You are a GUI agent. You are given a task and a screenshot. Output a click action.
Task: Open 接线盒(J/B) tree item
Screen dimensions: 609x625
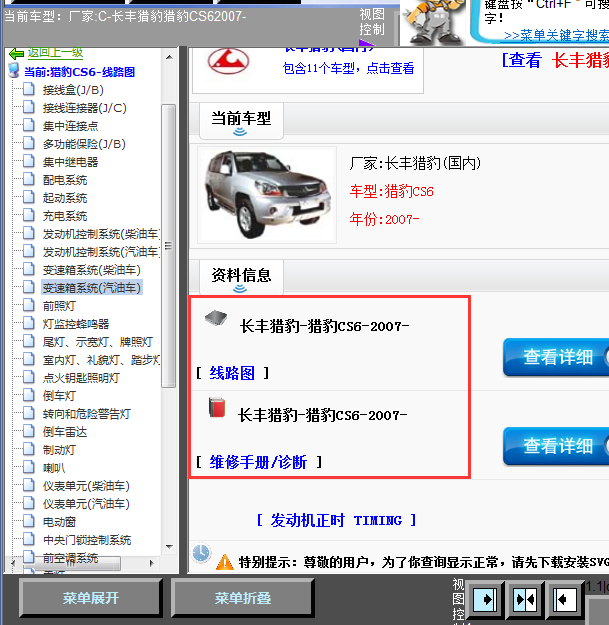[x=73, y=90]
